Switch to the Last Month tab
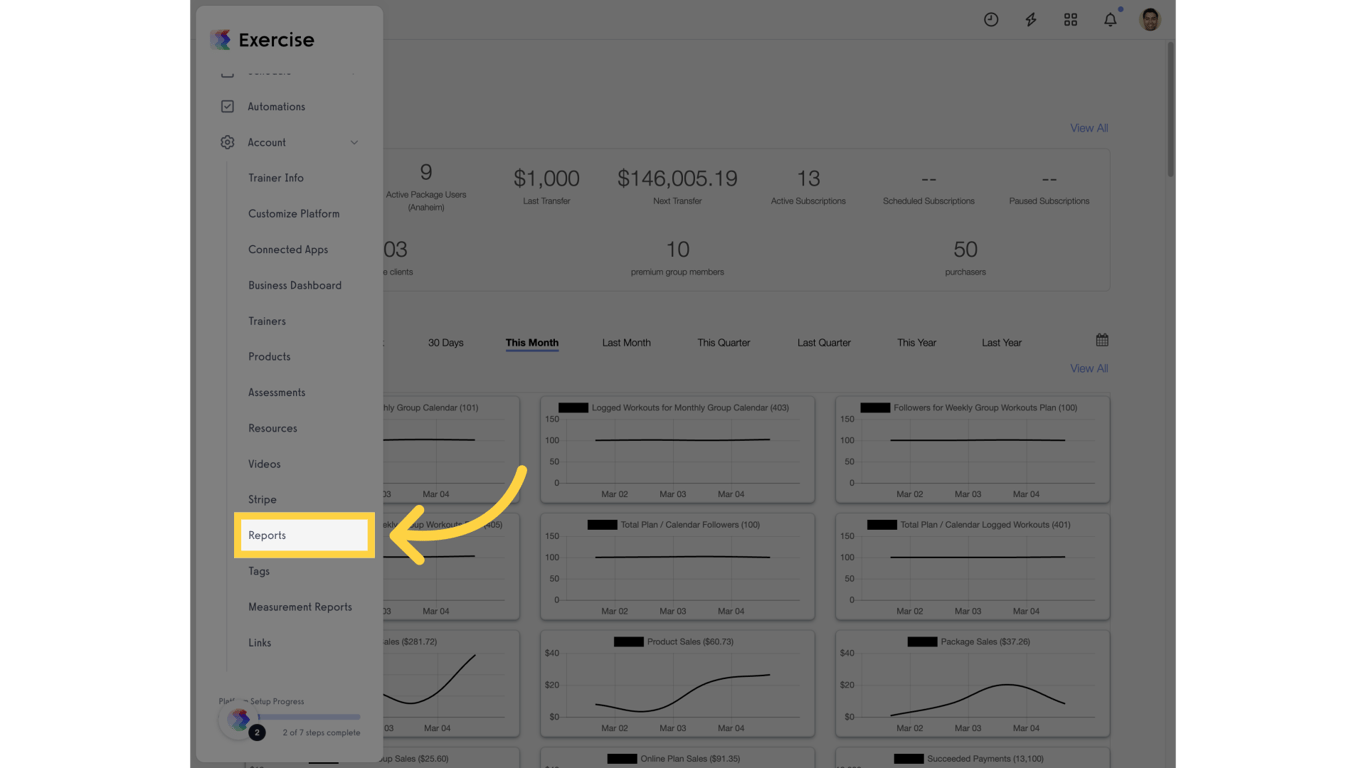This screenshot has width=1366, height=768. [x=626, y=343]
